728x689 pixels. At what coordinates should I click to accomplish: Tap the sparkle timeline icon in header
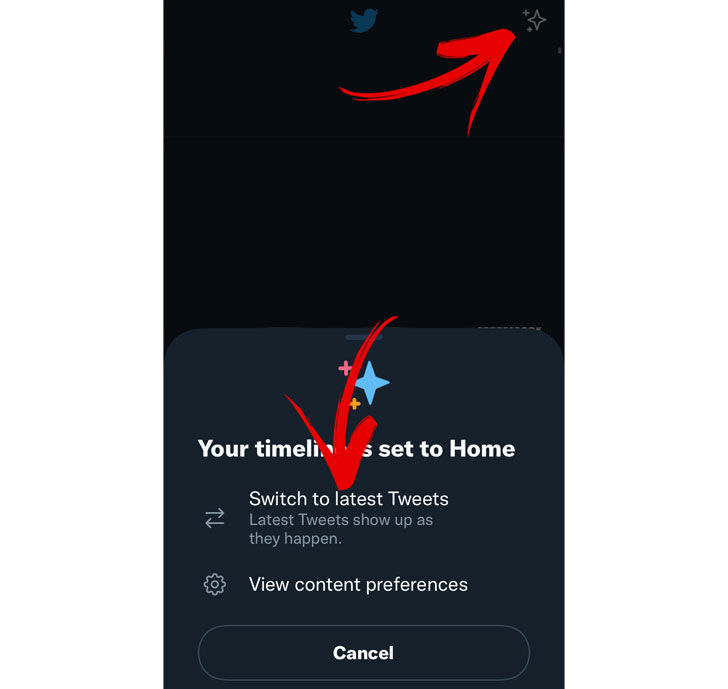point(534,20)
